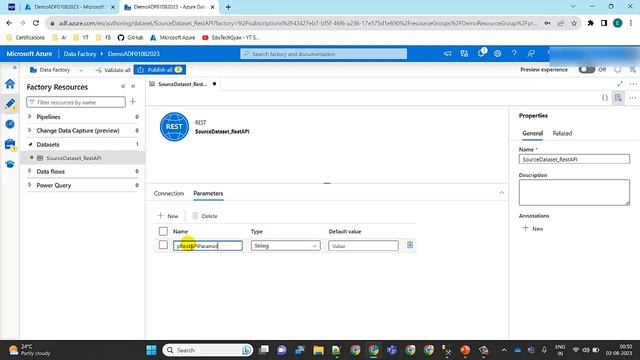Open the Manage toolbox hub

10,144
